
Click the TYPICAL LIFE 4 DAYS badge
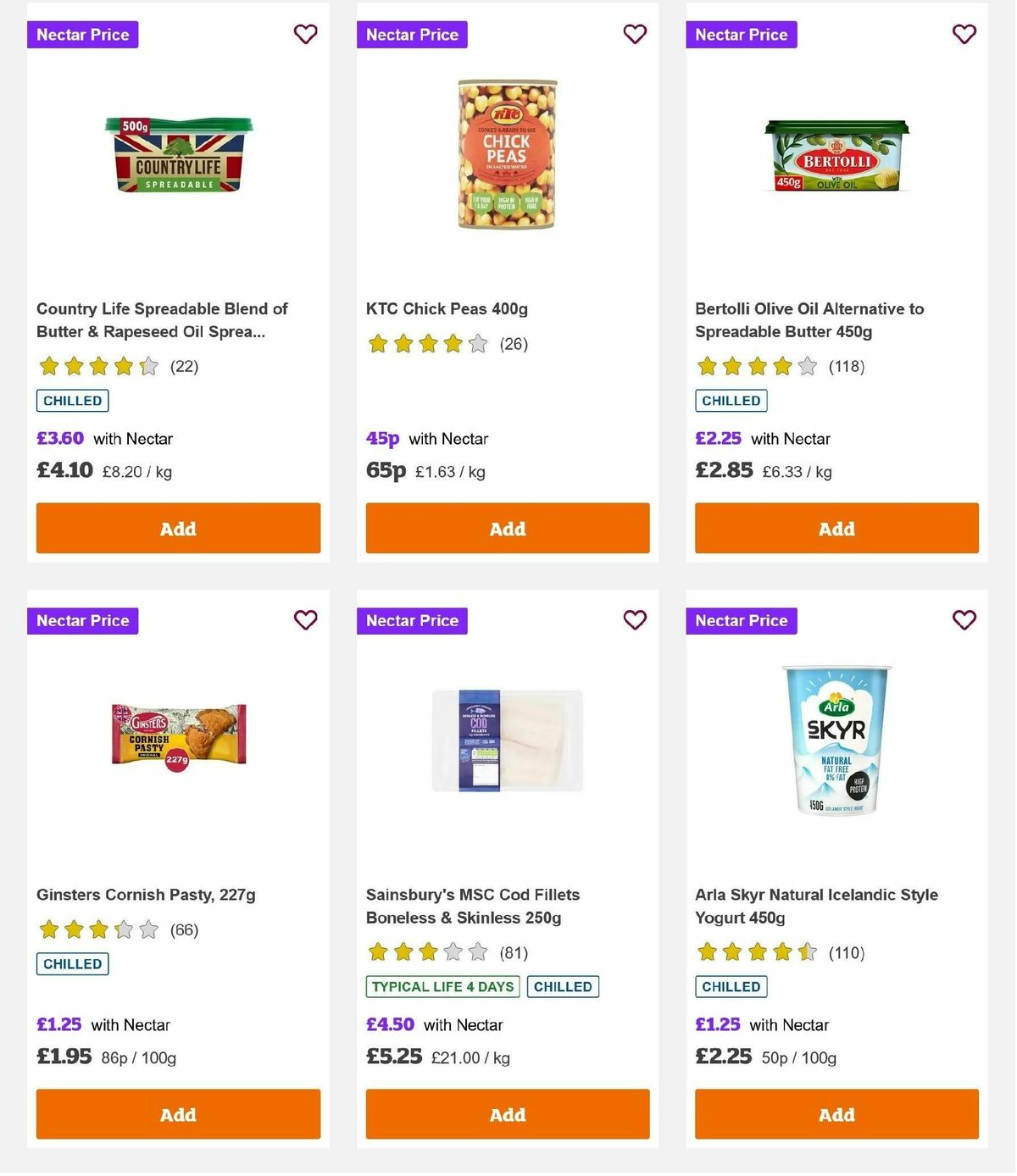pyautogui.click(x=442, y=986)
